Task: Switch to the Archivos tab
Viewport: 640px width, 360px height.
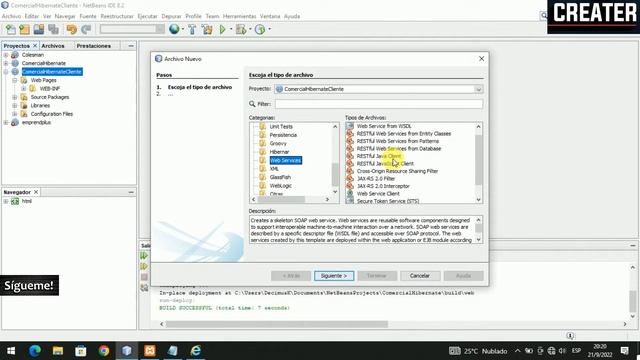Action: (53, 46)
